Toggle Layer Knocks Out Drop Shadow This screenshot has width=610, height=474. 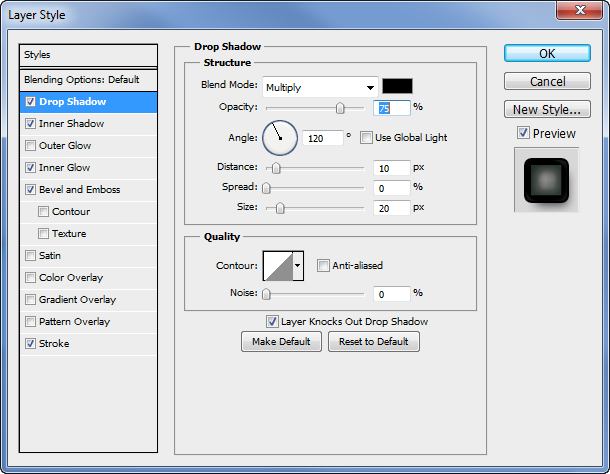[x=272, y=322]
